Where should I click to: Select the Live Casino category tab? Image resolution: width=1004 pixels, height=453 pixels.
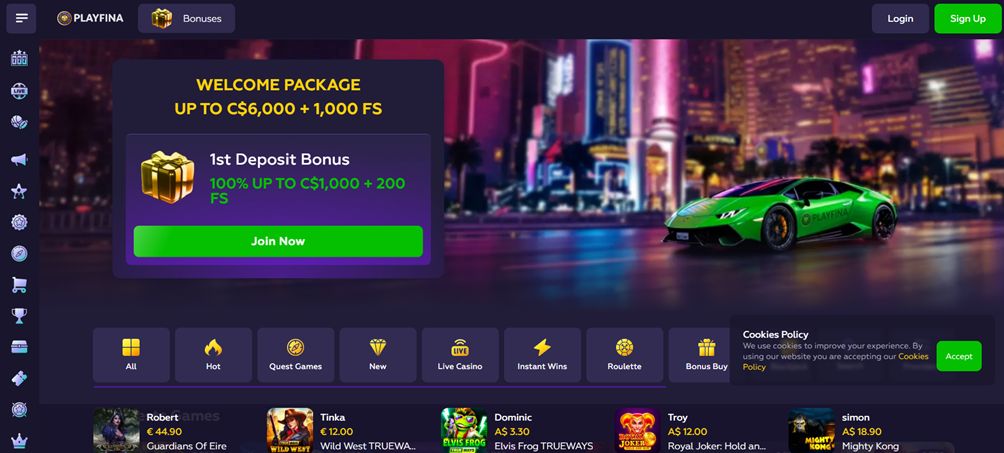point(460,355)
